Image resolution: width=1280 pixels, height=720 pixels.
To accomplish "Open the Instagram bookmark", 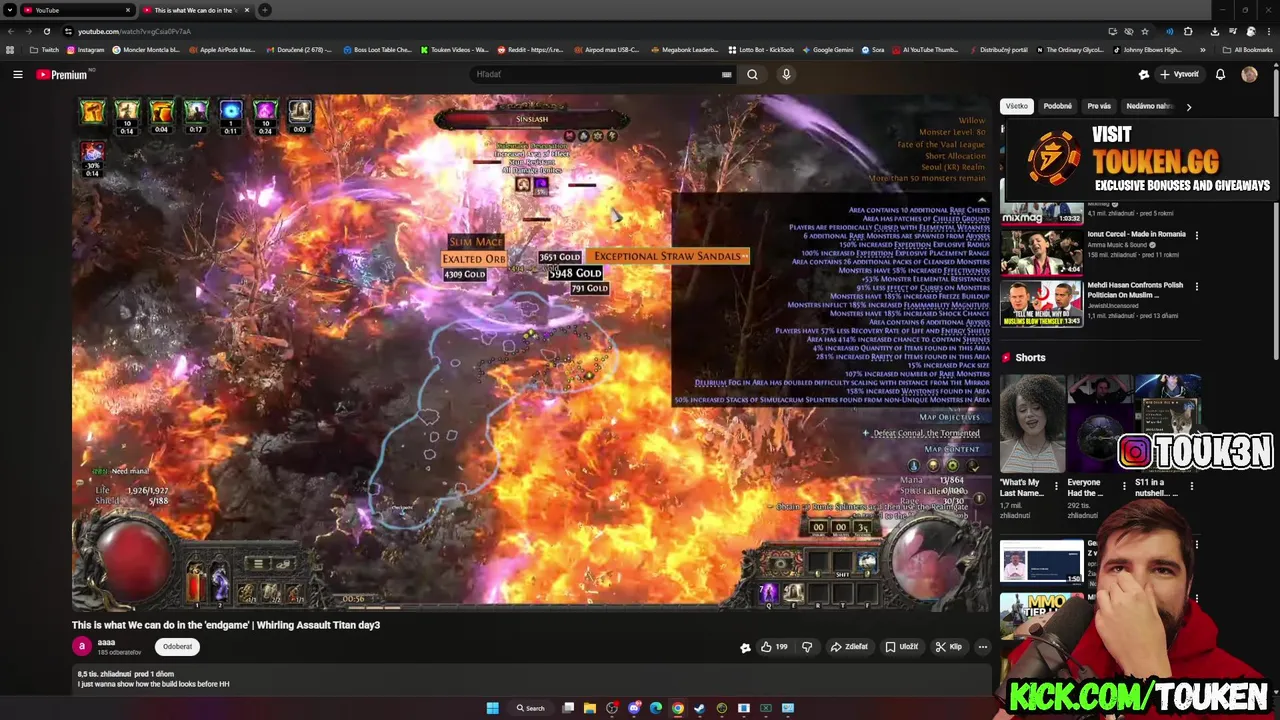I will pos(84,50).
